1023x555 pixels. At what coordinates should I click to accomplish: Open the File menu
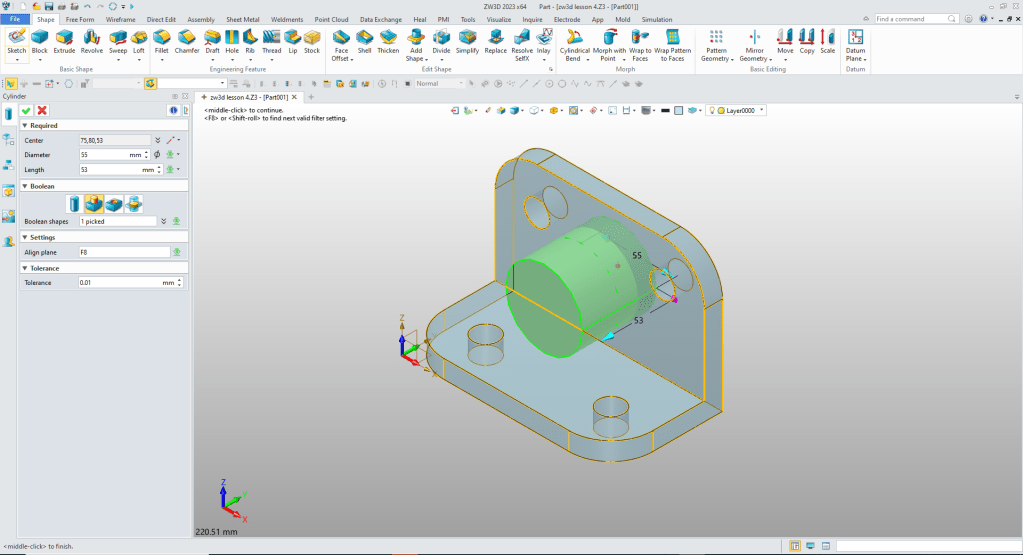pyautogui.click(x=17, y=19)
